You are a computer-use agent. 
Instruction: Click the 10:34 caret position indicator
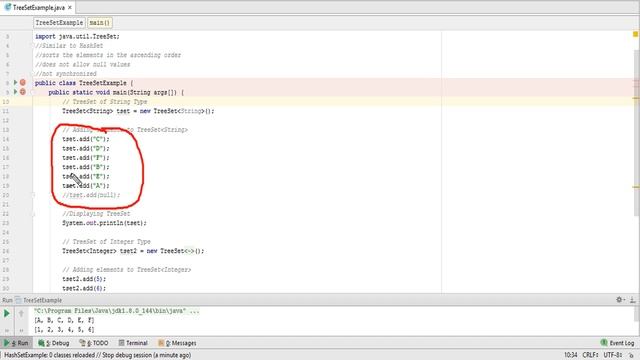[571, 355]
